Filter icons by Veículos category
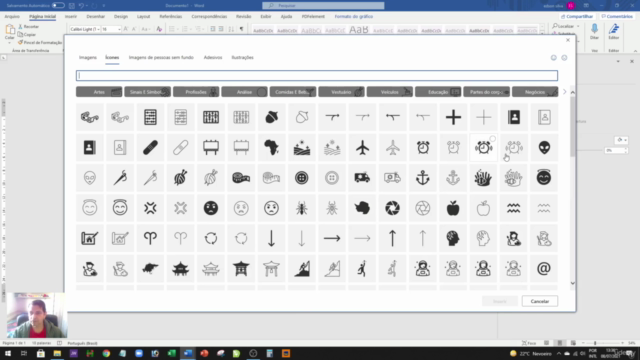Image resolution: width=640 pixels, height=360 pixels. coord(389,92)
